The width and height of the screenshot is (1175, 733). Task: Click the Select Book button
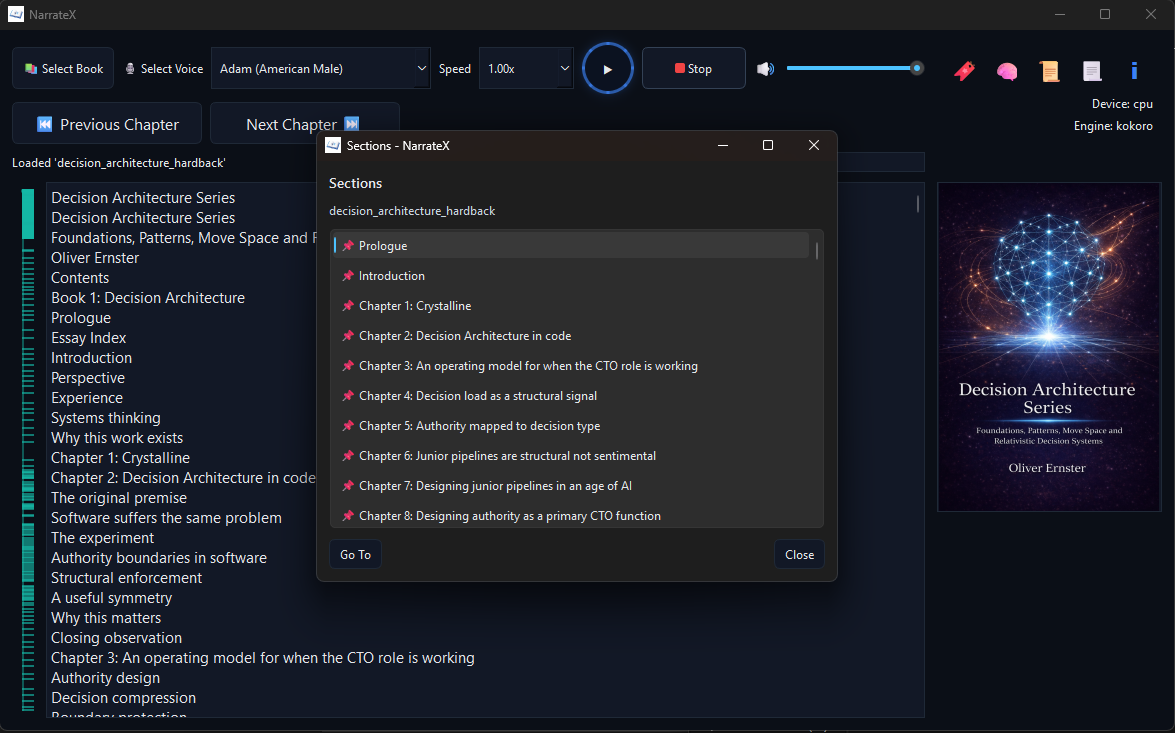(63, 69)
